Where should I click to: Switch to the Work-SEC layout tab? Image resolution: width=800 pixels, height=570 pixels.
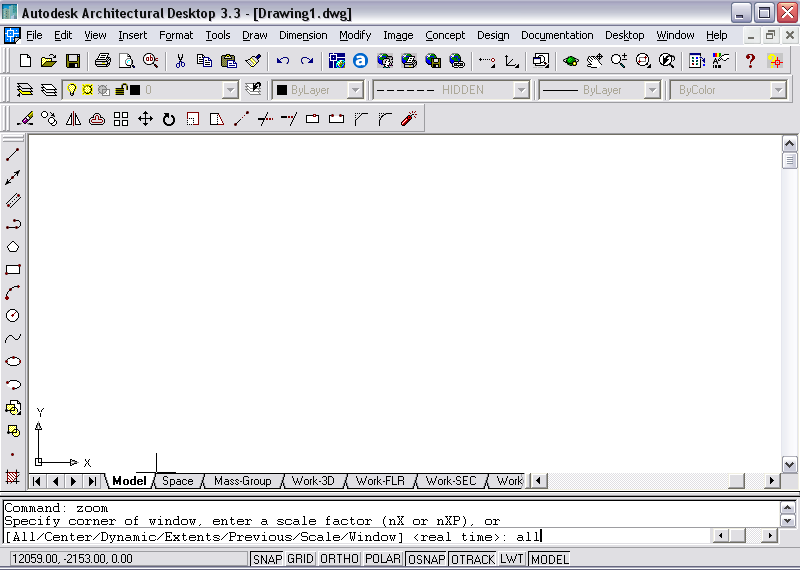(451, 481)
